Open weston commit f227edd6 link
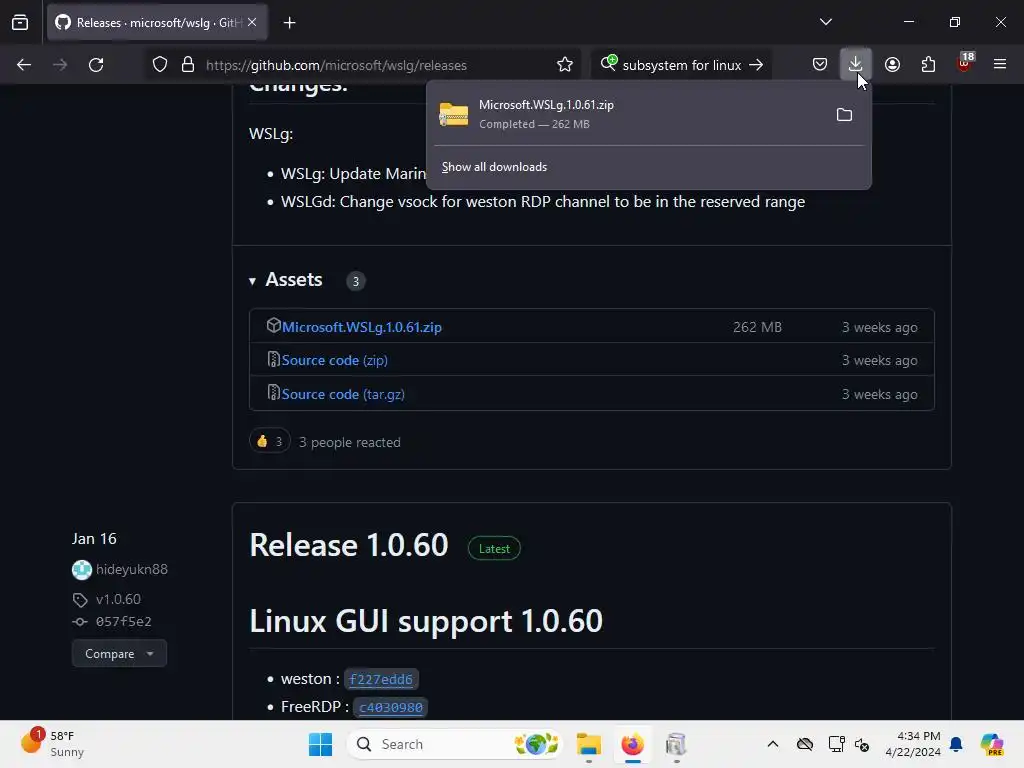This screenshot has height=768, width=1024. coord(381,679)
